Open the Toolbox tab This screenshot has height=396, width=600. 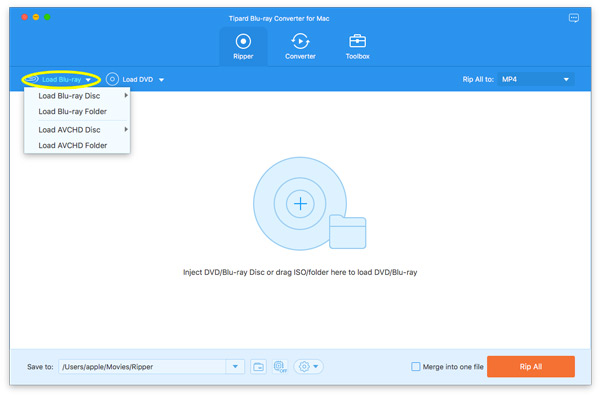[x=357, y=47]
